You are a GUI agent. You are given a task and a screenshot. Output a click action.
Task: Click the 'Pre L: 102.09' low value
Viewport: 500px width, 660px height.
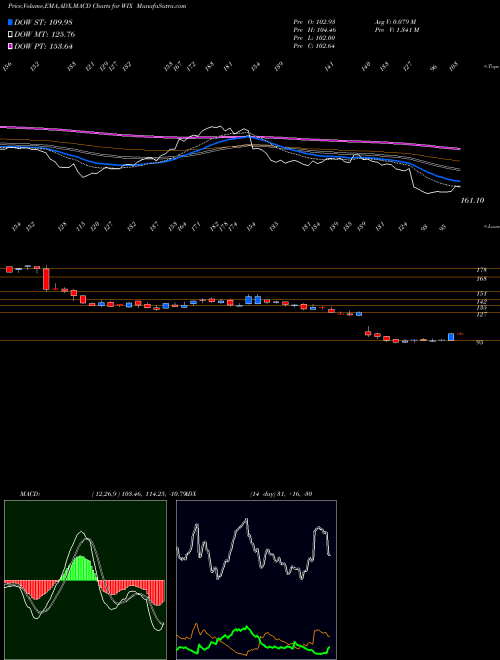click(314, 38)
